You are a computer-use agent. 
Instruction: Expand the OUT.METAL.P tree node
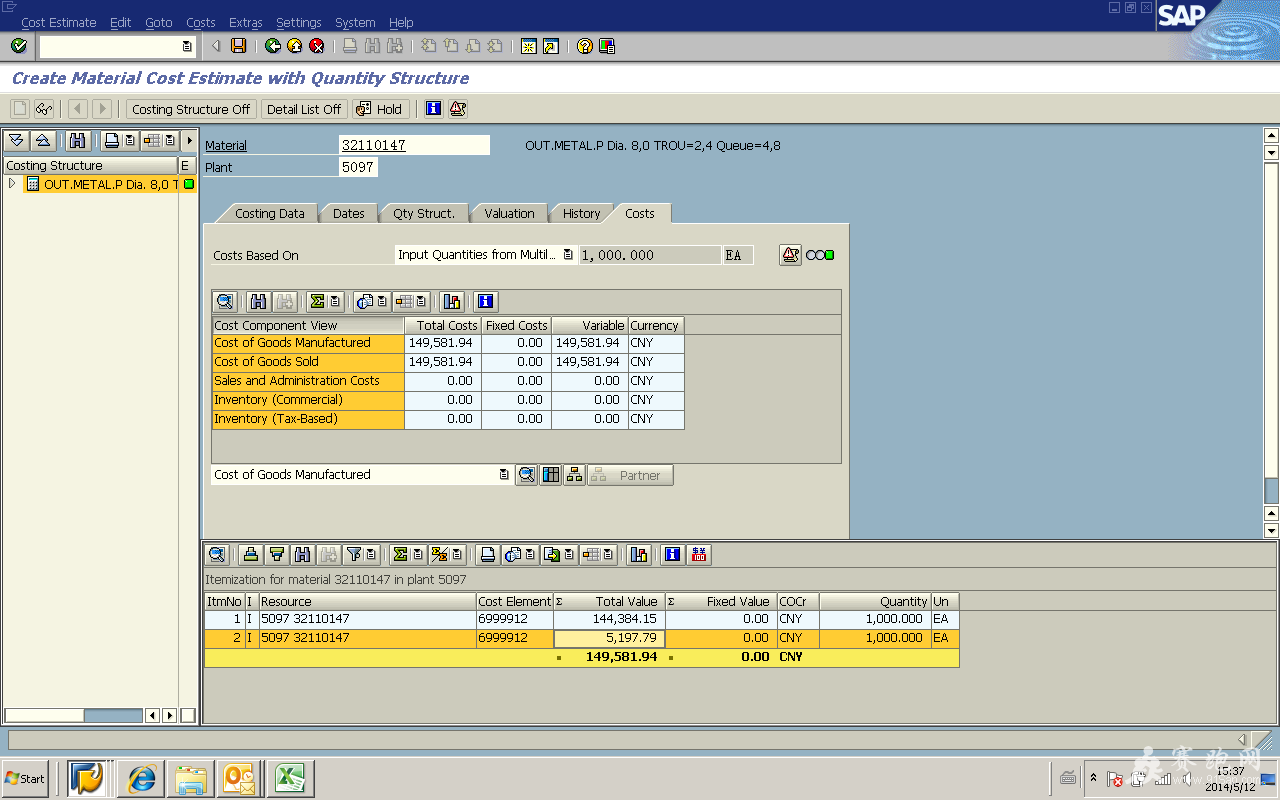pos(12,184)
